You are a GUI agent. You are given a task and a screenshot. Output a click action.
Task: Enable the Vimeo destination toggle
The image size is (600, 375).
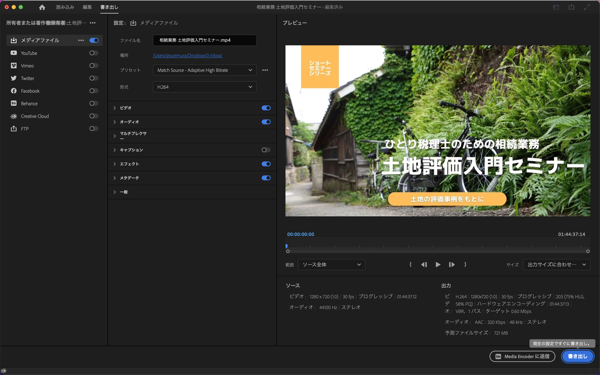tap(94, 65)
